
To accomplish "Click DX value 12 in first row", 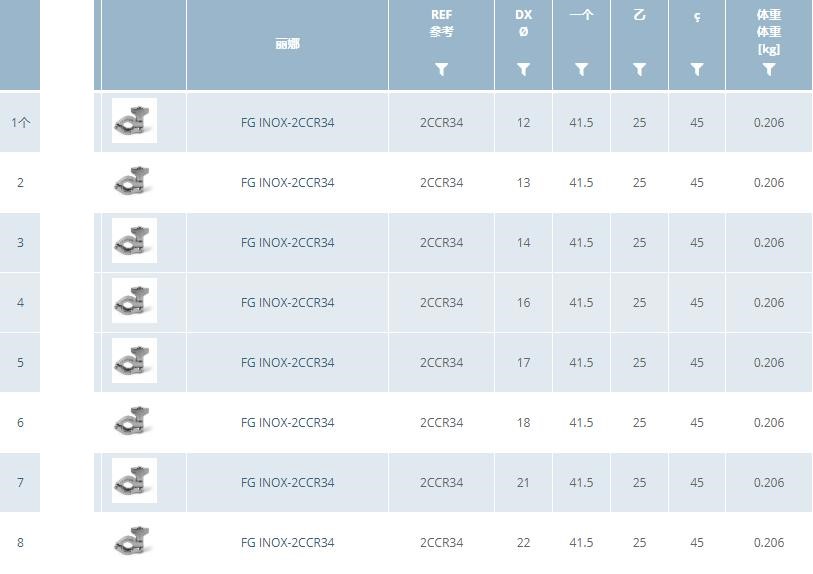I will [523, 123].
